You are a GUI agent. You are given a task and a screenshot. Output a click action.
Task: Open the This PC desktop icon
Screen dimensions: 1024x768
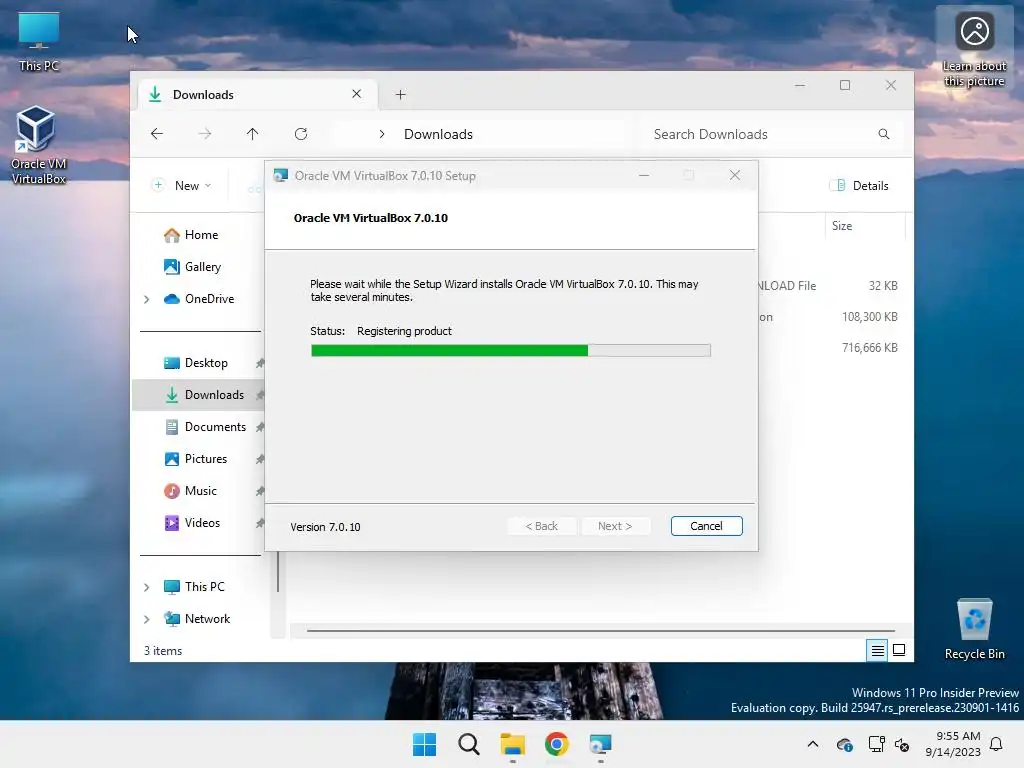click(x=39, y=40)
